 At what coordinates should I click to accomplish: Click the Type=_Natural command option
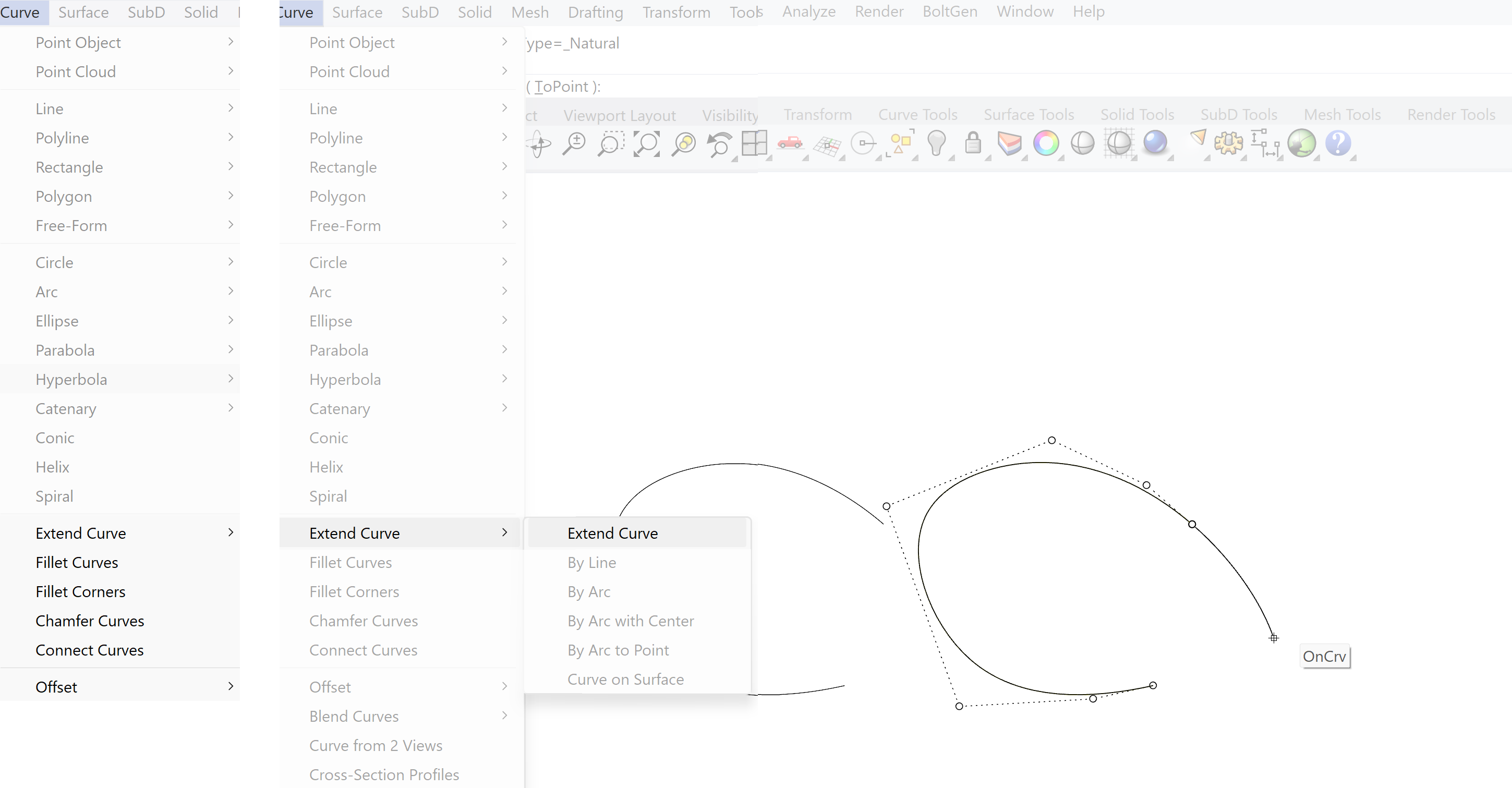click(x=572, y=43)
